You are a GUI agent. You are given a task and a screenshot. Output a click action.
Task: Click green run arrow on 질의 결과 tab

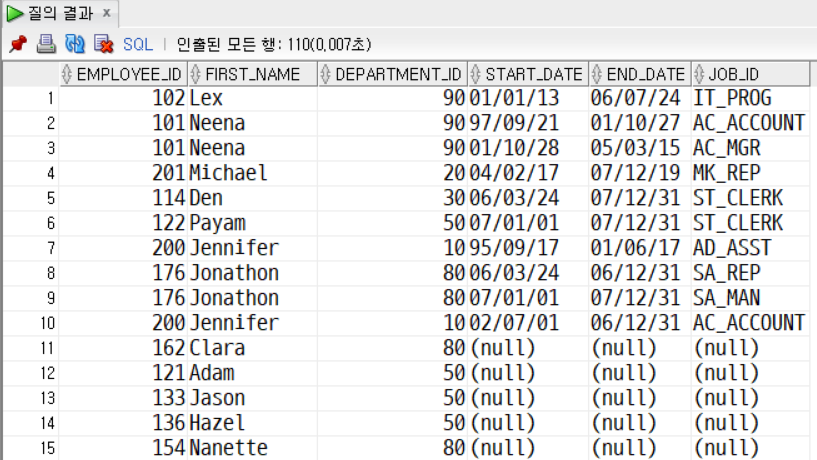click(x=15, y=13)
